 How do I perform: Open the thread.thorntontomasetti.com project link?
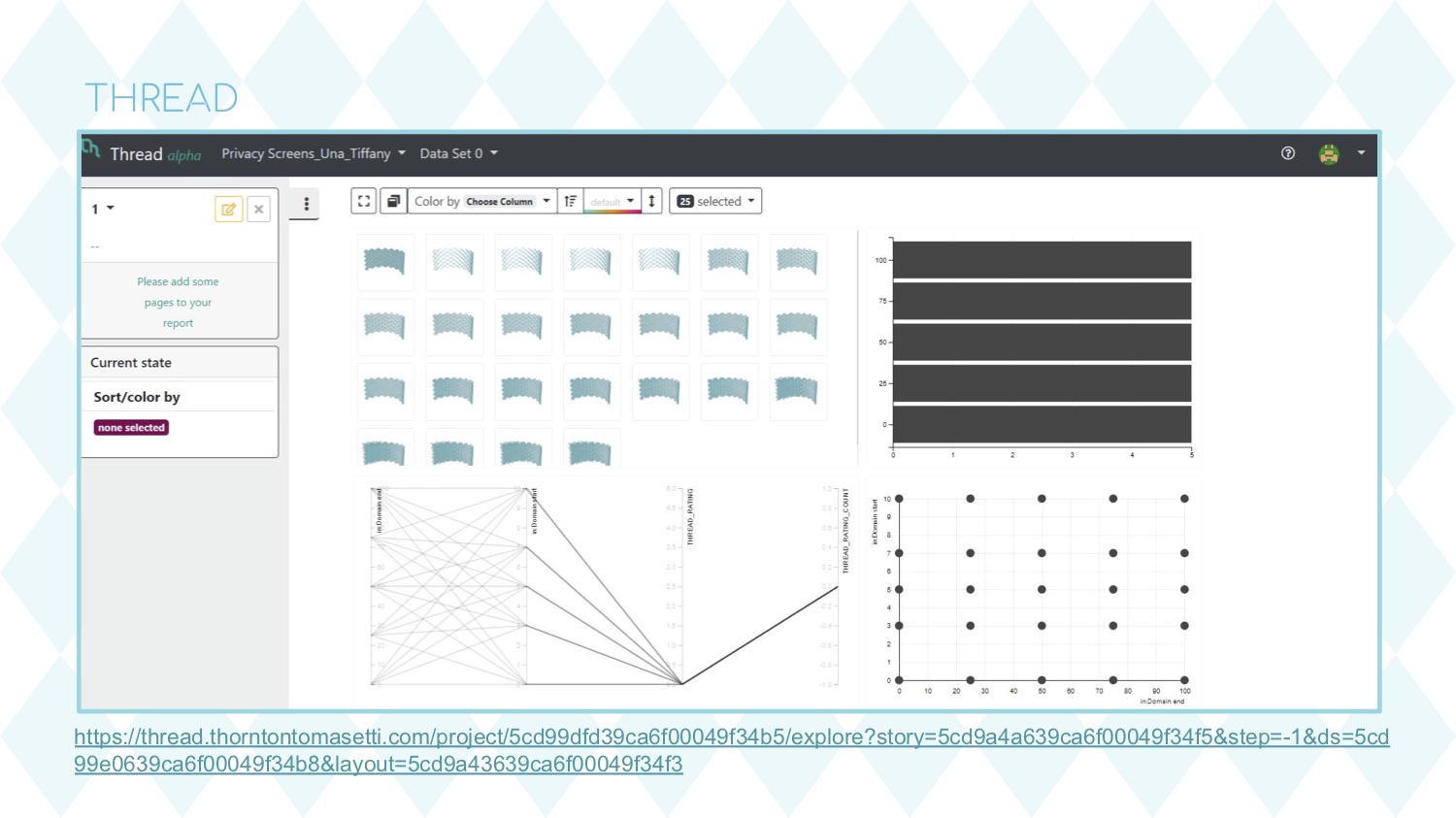tap(731, 737)
